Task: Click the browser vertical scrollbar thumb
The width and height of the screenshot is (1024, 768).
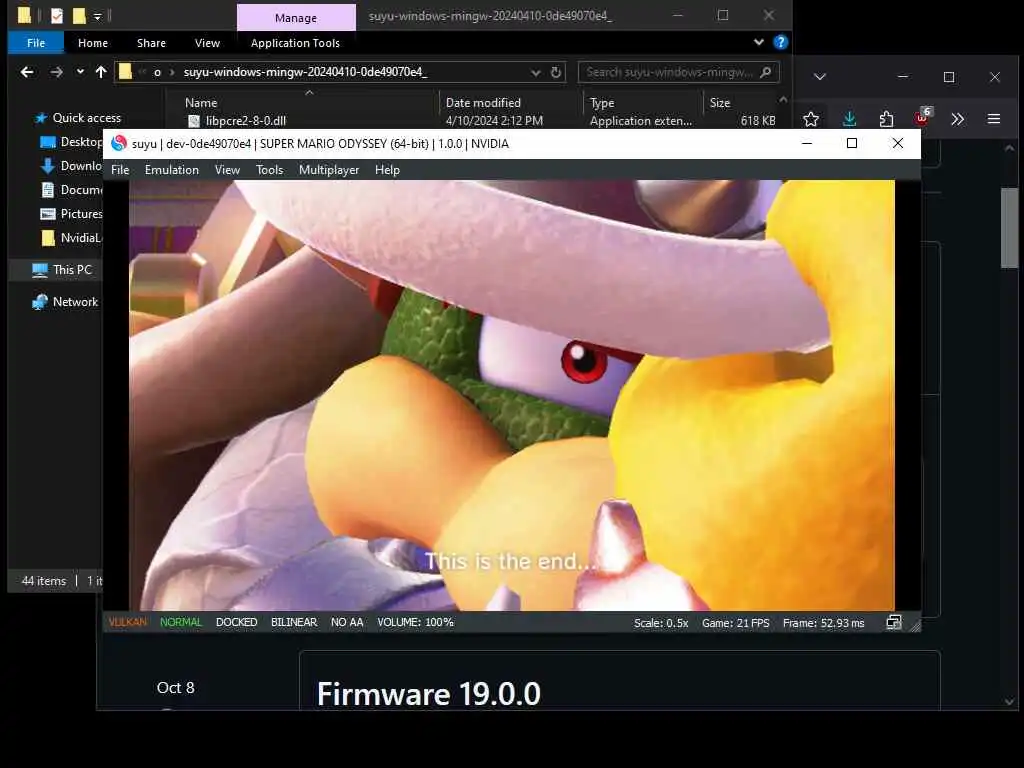Action: tap(1009, 227)
